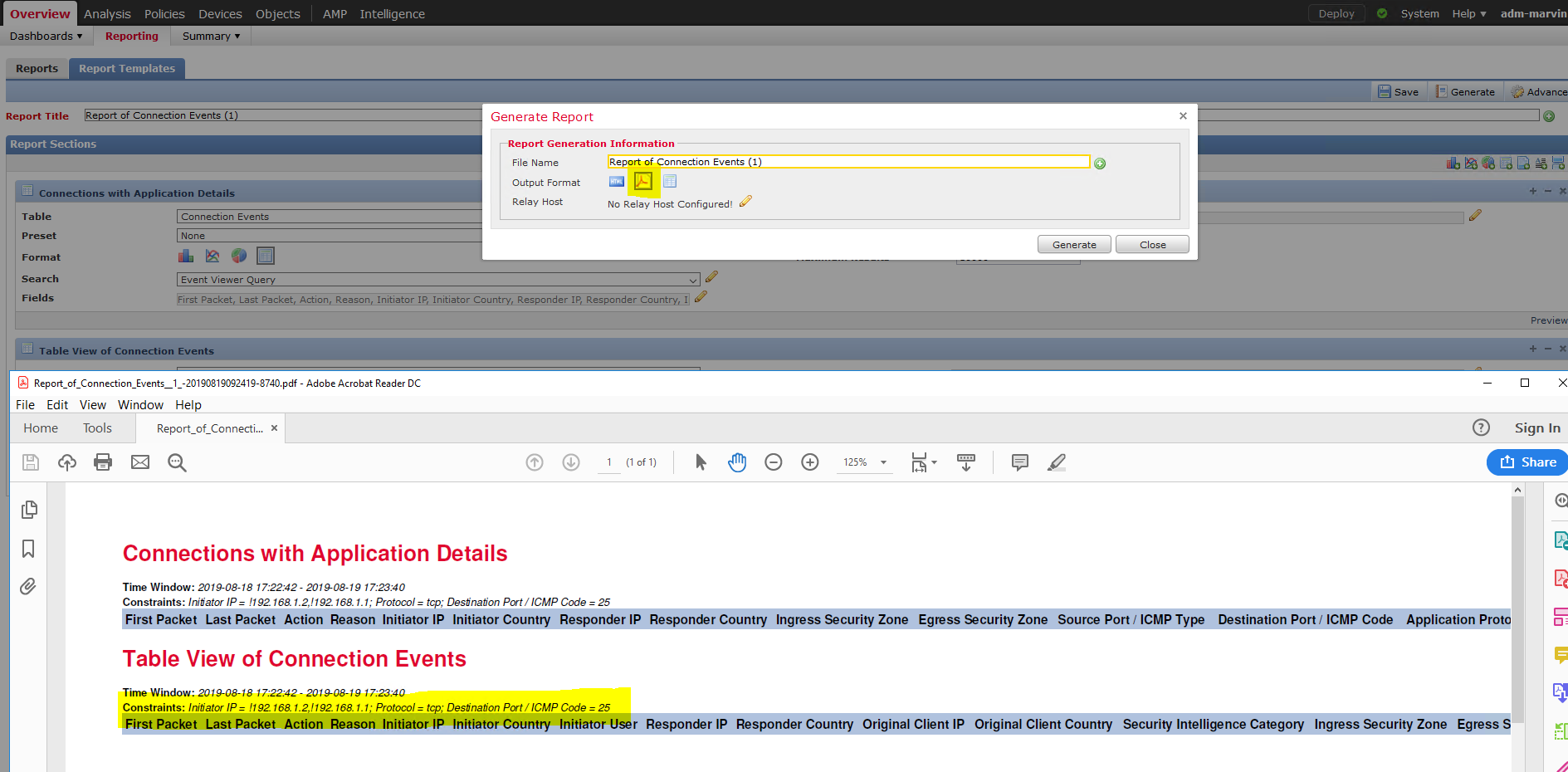This screenshot has width=1568, height=772.
Task: Click Sign In in Acrobat Reader
Action: (1536, 428)
